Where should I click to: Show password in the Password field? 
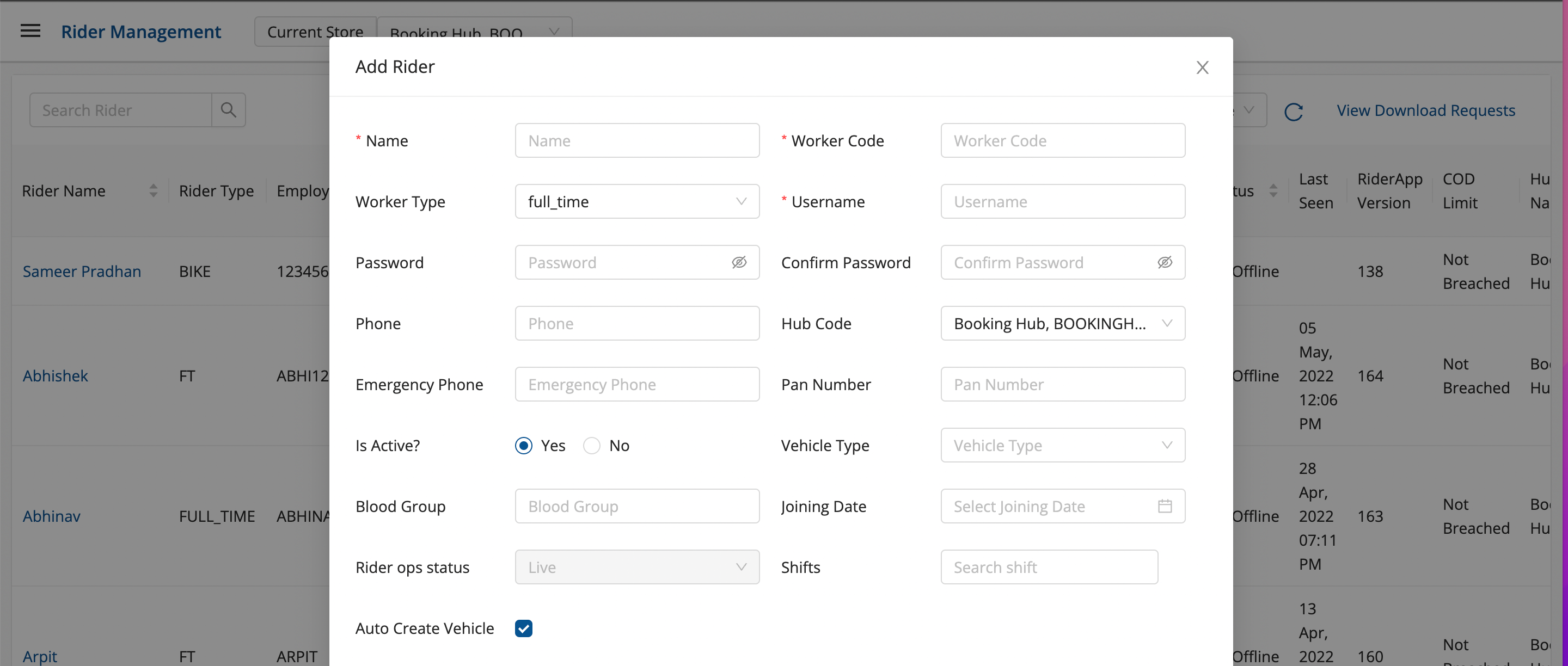739,262
